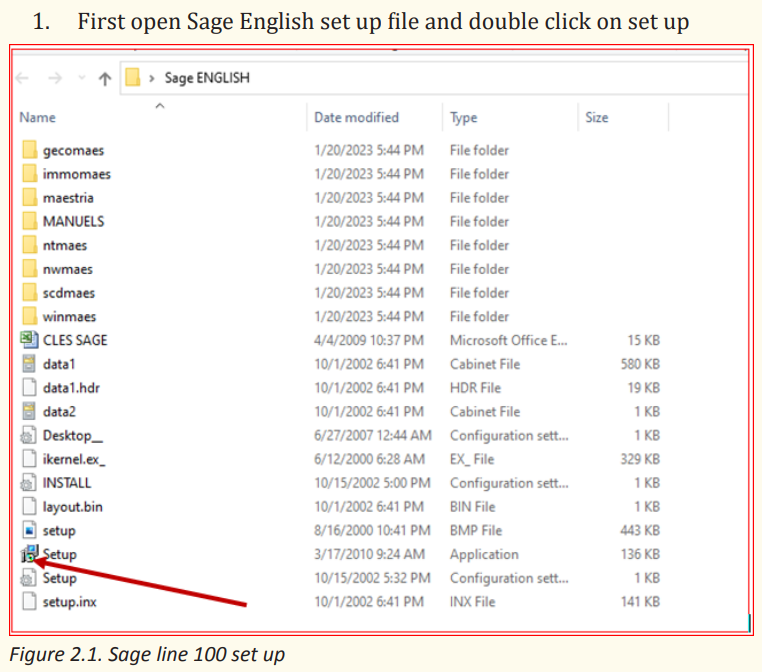Select the setup.inx file name
The width and height of the screenshot is (762, 672).
click(x=69, y=602)
